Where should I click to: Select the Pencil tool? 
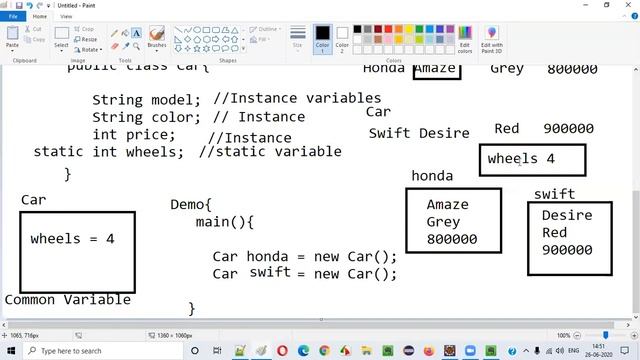(115, 33)
